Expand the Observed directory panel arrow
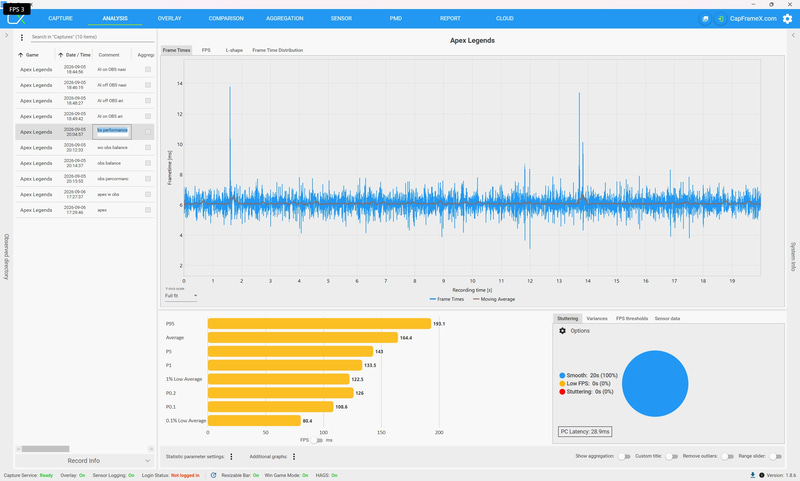 [6, 36]
